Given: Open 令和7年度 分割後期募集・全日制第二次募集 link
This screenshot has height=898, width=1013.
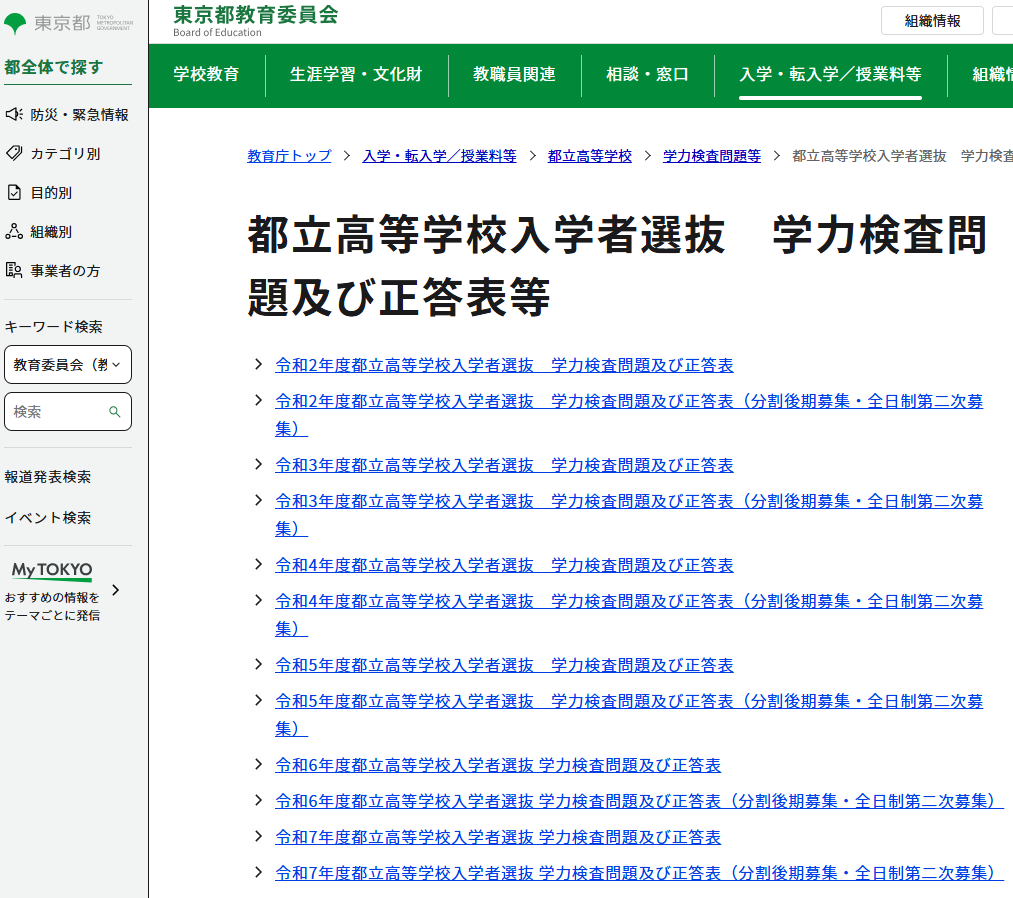Looking at the screenshot, I should coord(639,873).
